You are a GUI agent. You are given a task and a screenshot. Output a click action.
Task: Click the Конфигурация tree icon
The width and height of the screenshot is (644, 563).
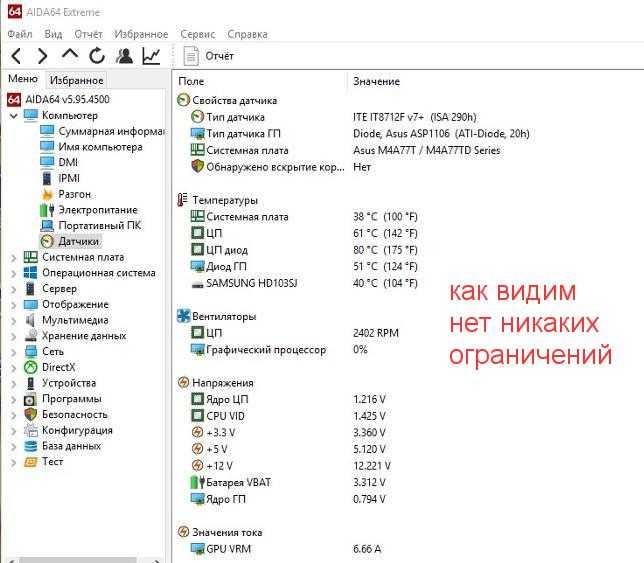click(x=31, y=430)
